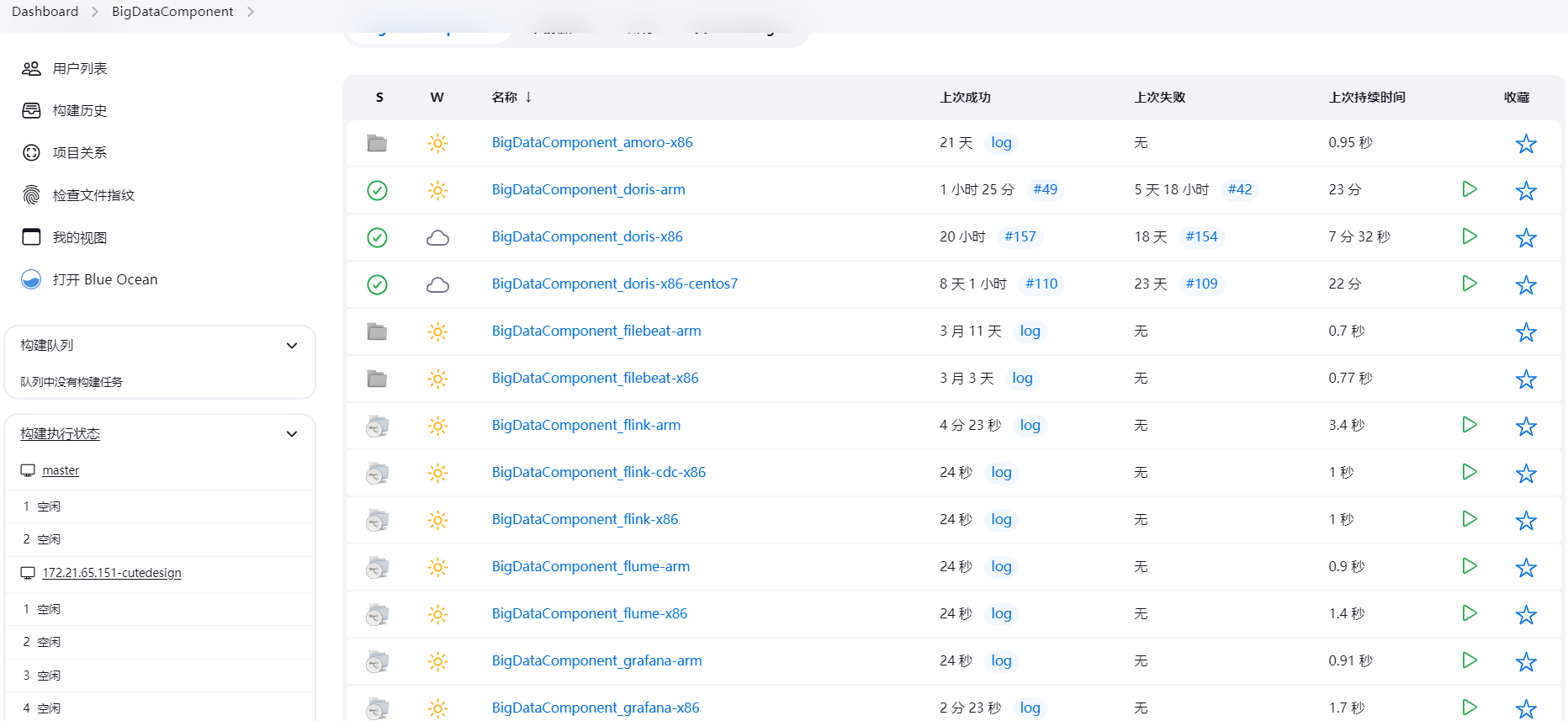Image resolution: width=1568 pixels, height=721 pixels.
Task: Collapse the 构建队列 panel chevron
Action: 292,346
